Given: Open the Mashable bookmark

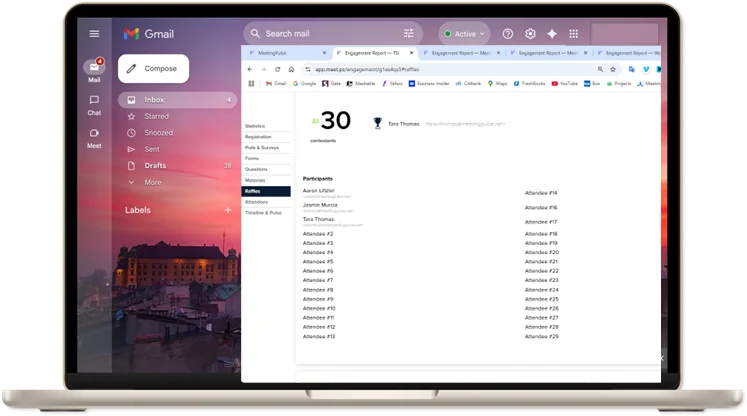Looking at the screenshot, I should [x=361, y=83].
